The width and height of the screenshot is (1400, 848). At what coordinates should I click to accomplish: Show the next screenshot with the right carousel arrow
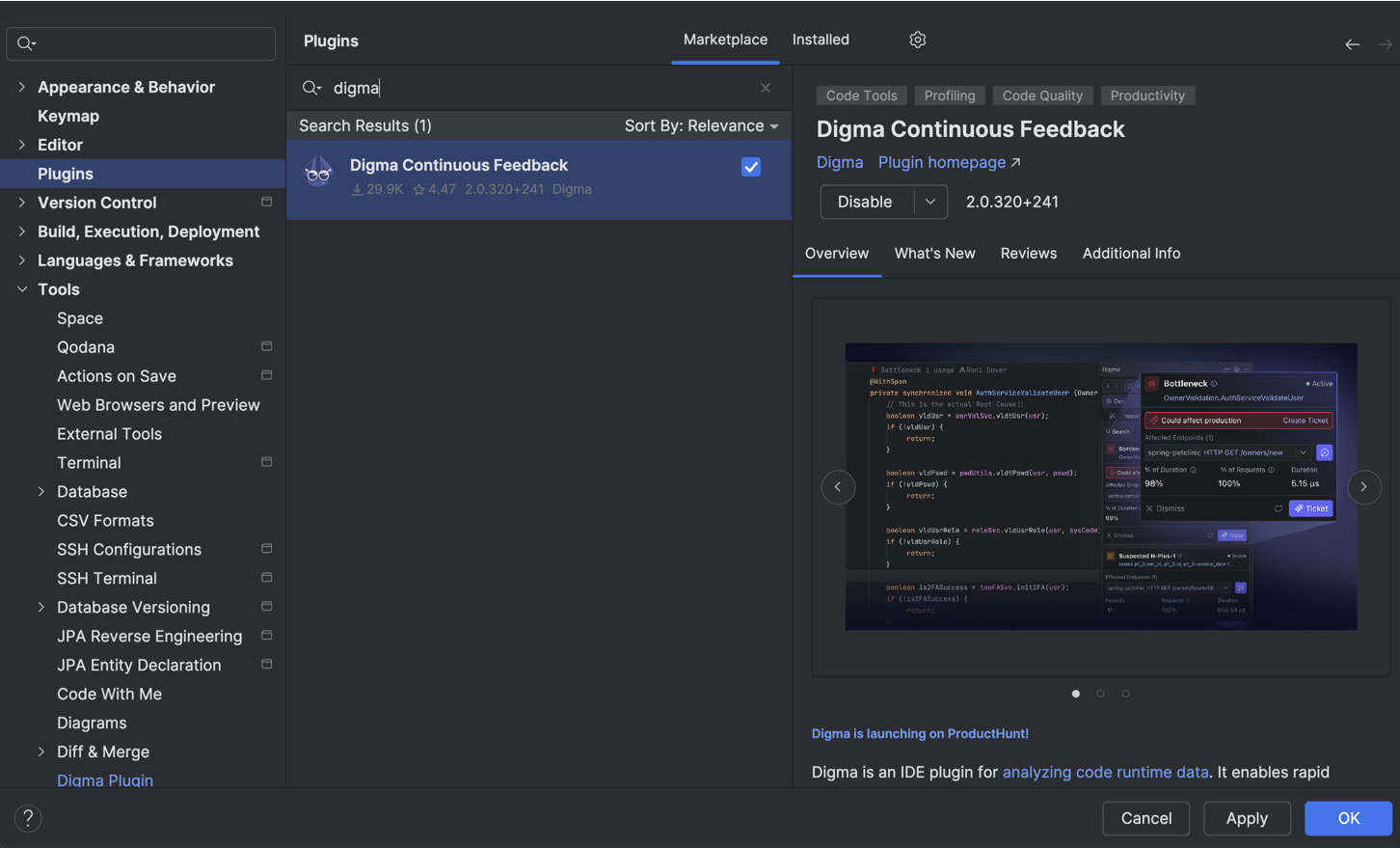(1364, 487)
